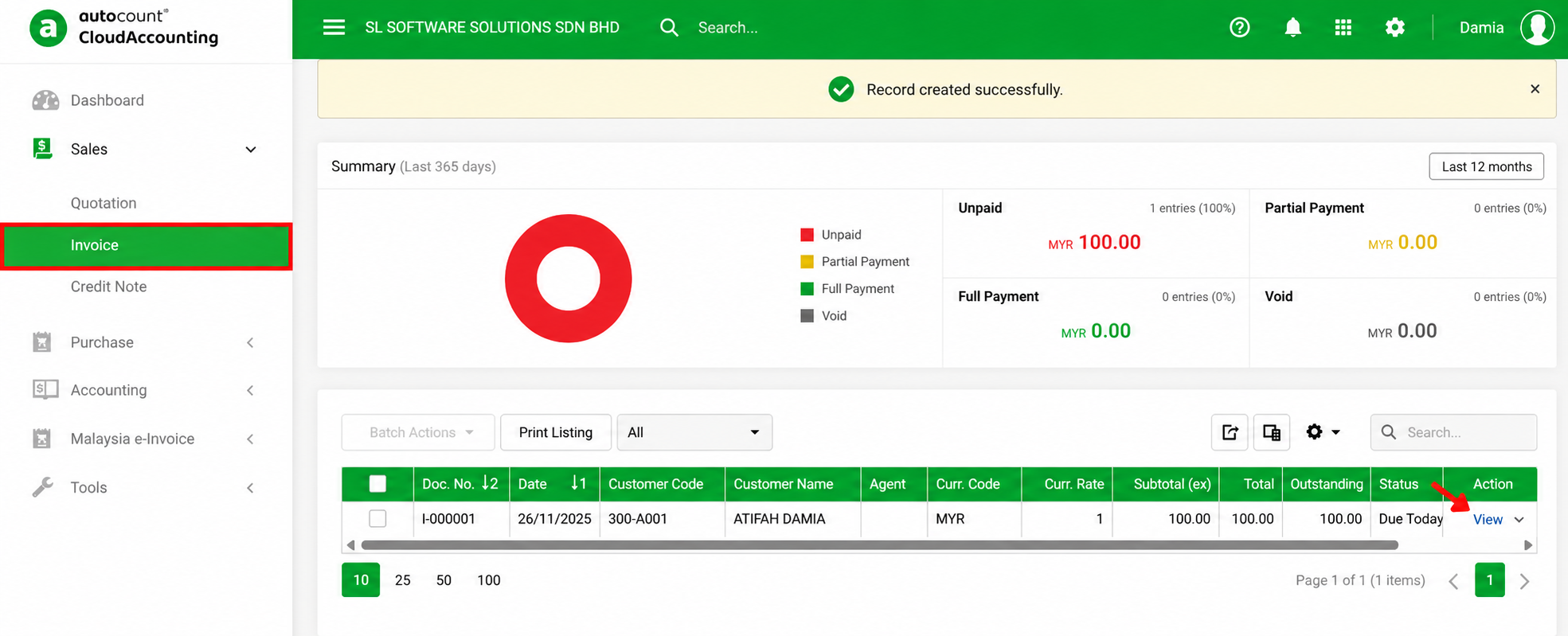The width and height of the screenshot is (1568, 636).
Task: Tick the checkbox for invoice I-000001
Action: (x=377, y=518)
